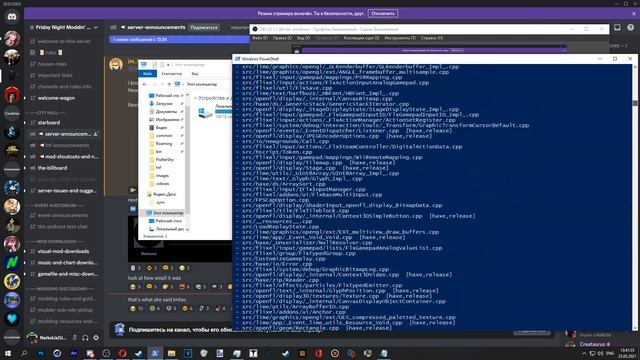Image resolution: width=640 pixels, height=360 pixels.
Task: Select the local disk drive icon in Explorer
Action: click(x=205, y=112)
